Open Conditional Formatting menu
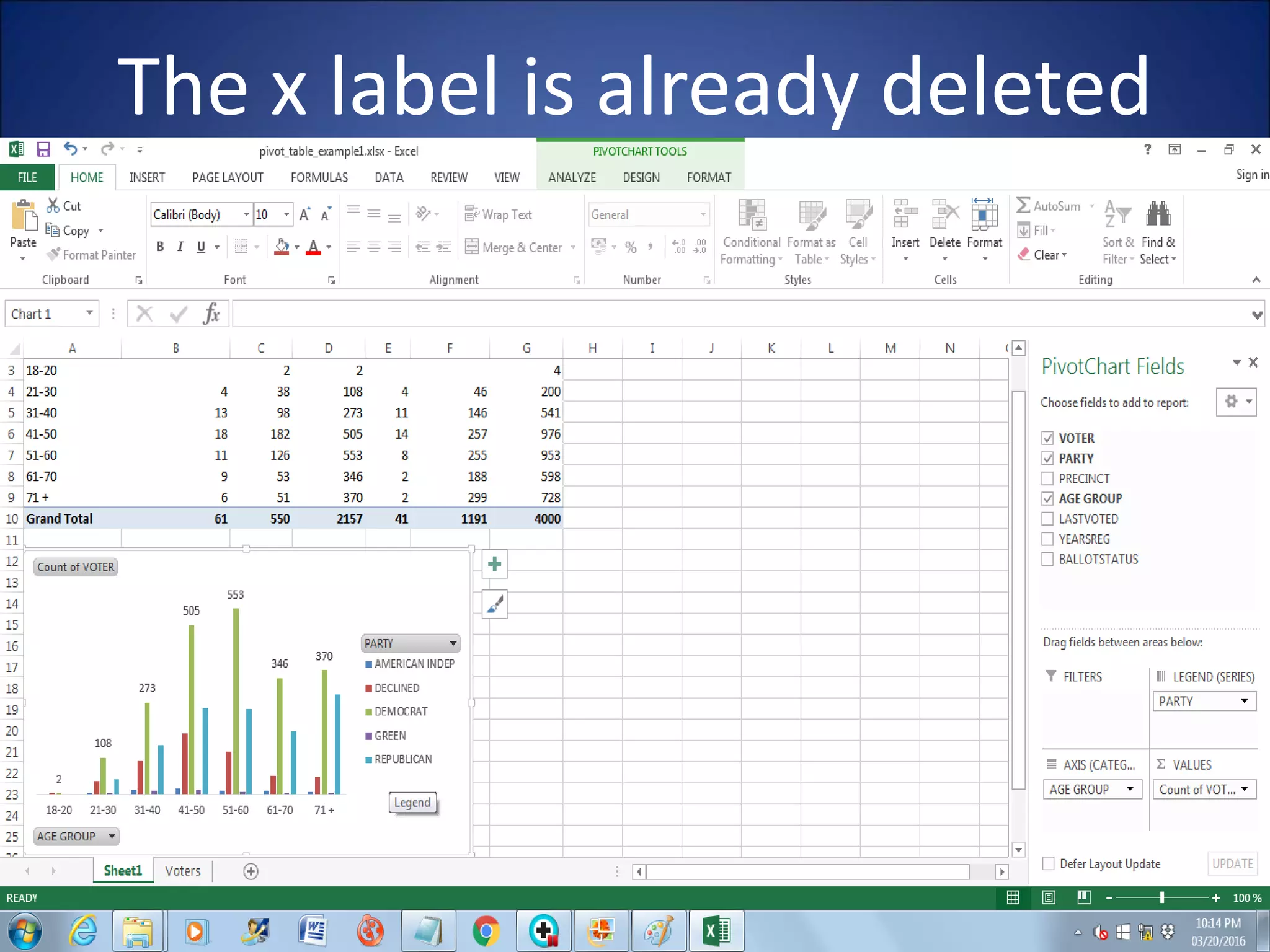The height and width of the screenshot is (952, 1270). (752, 234)
